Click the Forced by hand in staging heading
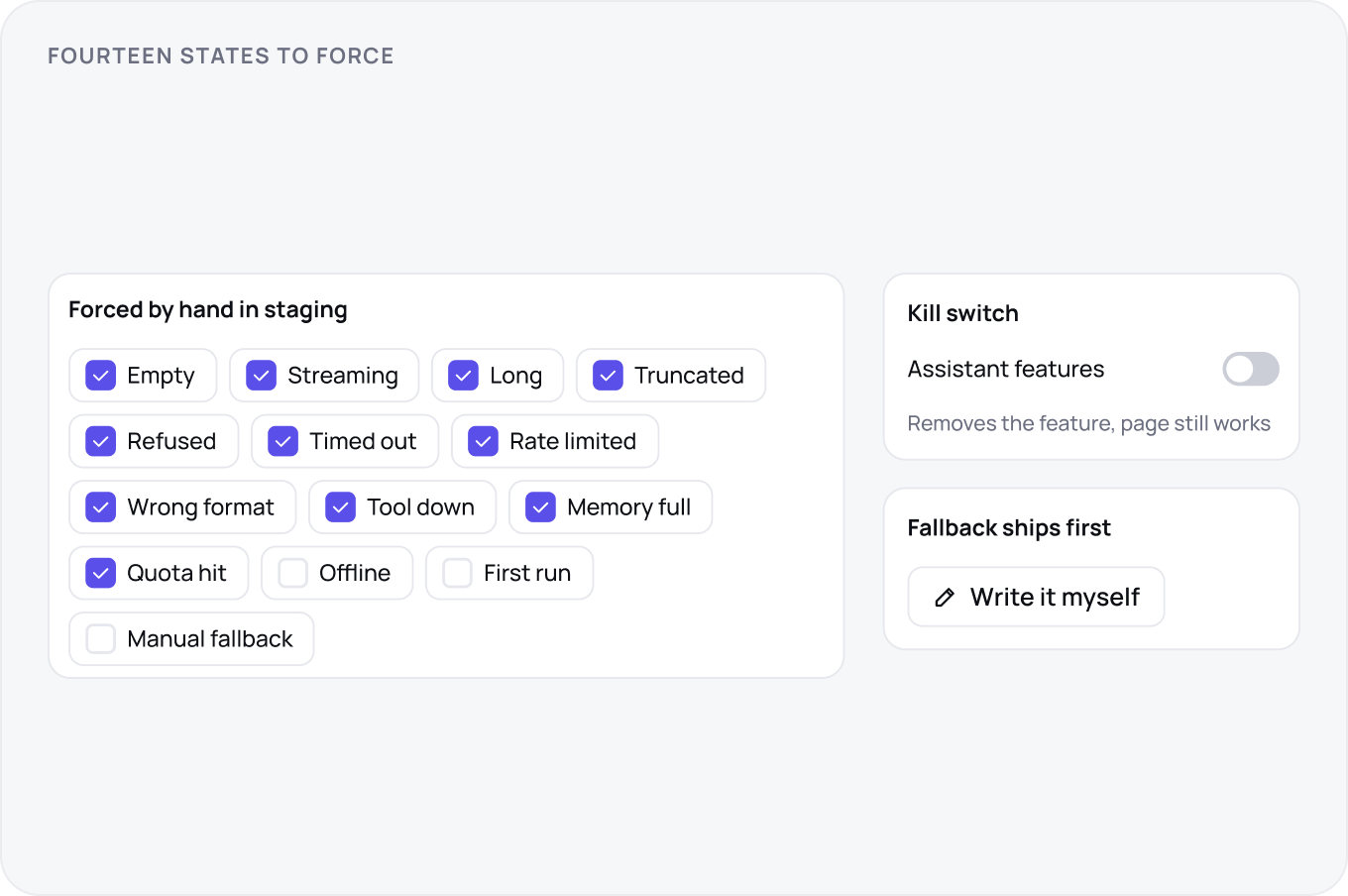This screenshot has width=1348, height=896. tap(208, 310)
